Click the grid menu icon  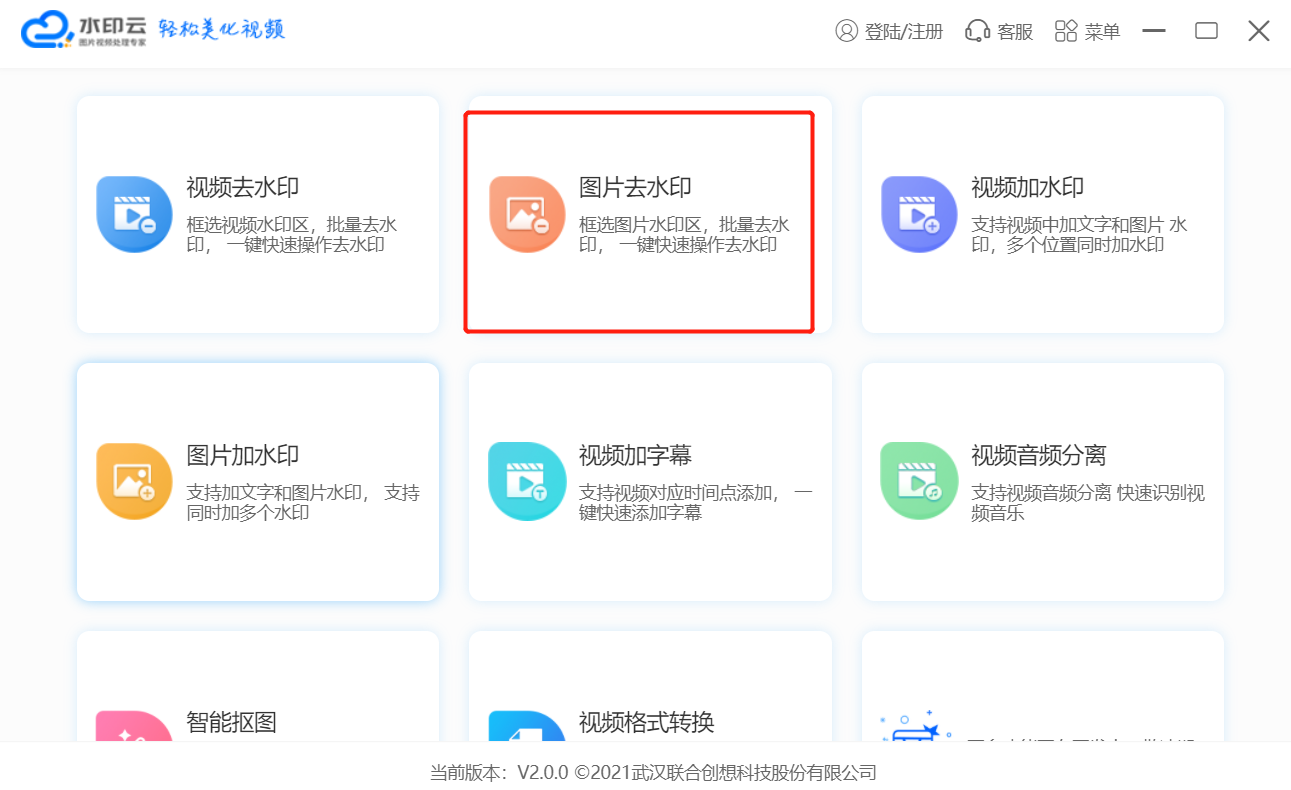(x=1066, y=31)
